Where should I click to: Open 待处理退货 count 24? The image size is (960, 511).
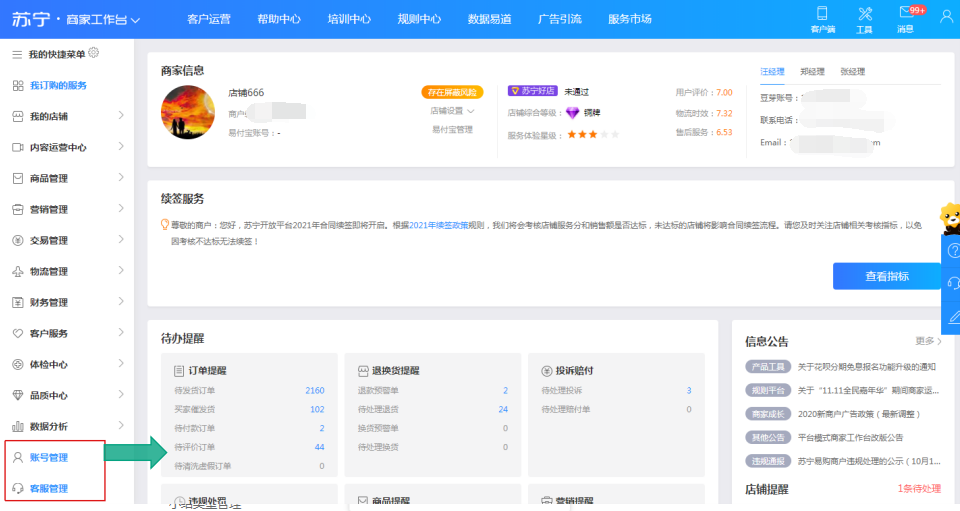pos(503,409)
